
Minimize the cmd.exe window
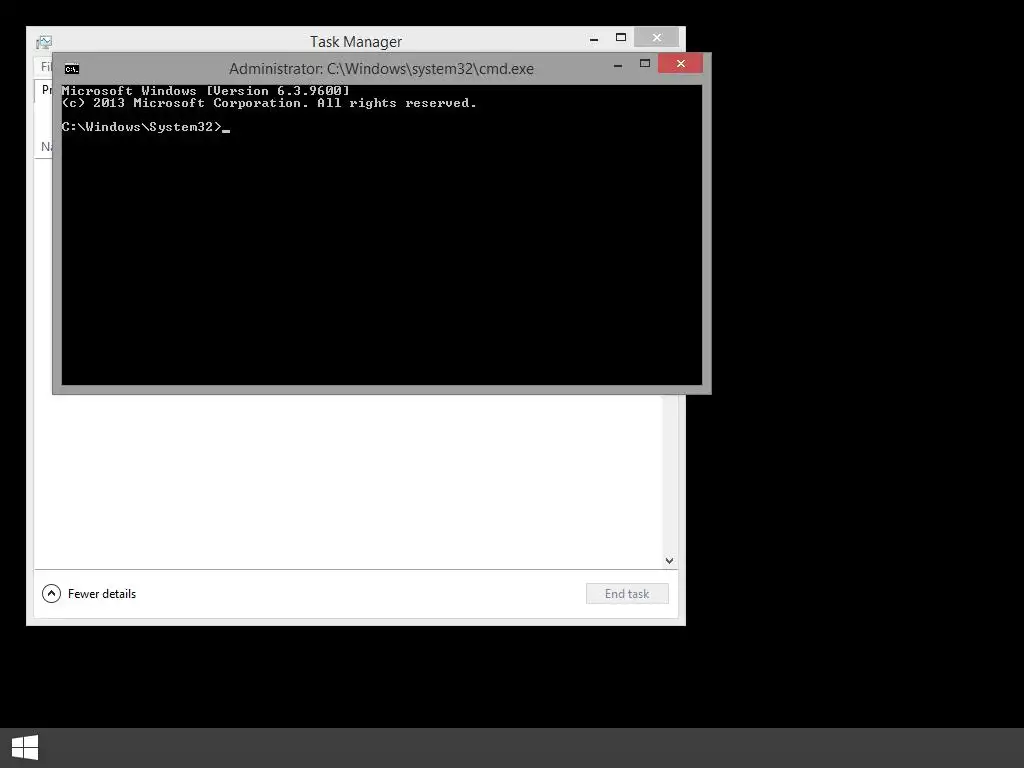[618, 65]
